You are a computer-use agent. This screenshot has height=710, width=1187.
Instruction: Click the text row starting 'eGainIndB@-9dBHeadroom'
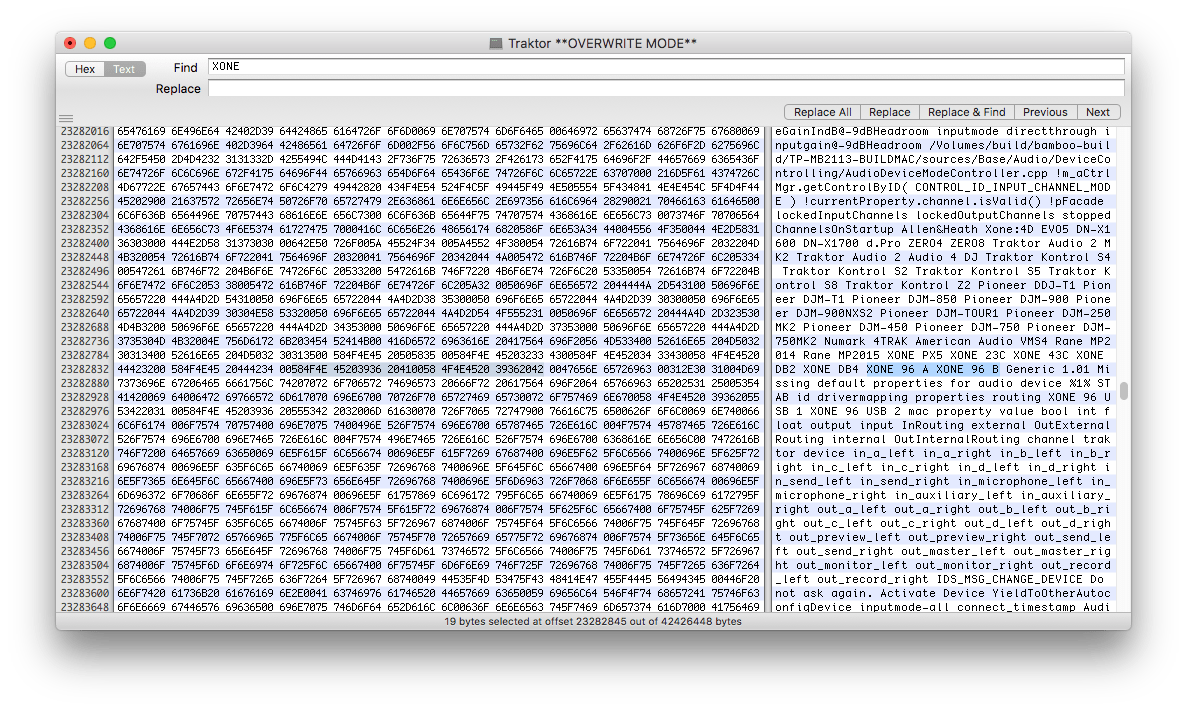[x=942, y=132]
